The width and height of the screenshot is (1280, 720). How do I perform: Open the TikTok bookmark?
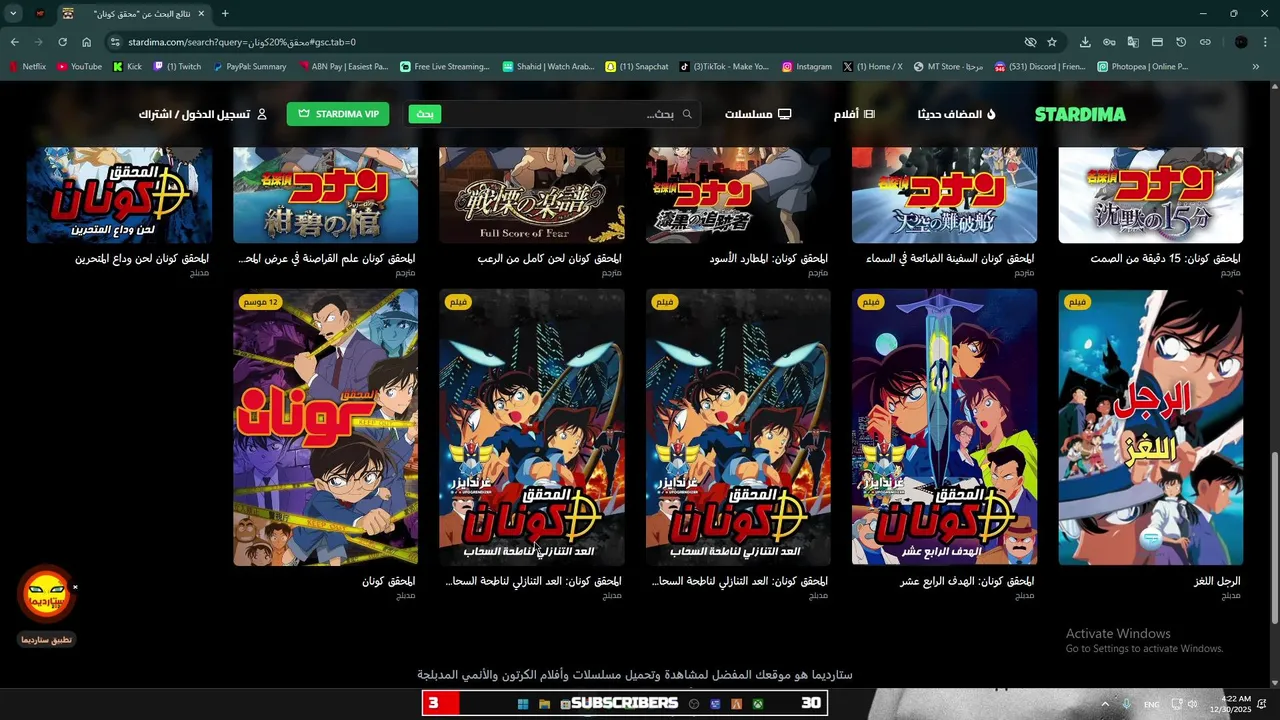pyautogui.click(x=724, y=67)
